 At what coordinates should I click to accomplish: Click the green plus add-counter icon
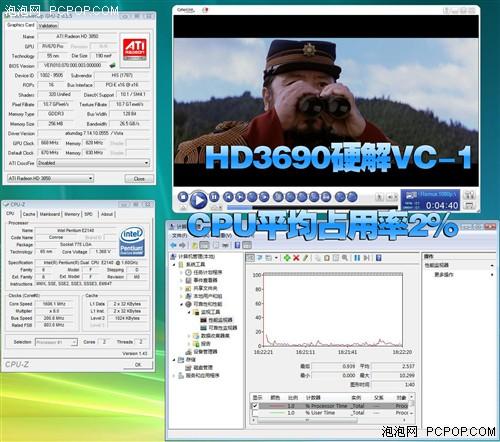pyautogui.click(x=287, y=258)
